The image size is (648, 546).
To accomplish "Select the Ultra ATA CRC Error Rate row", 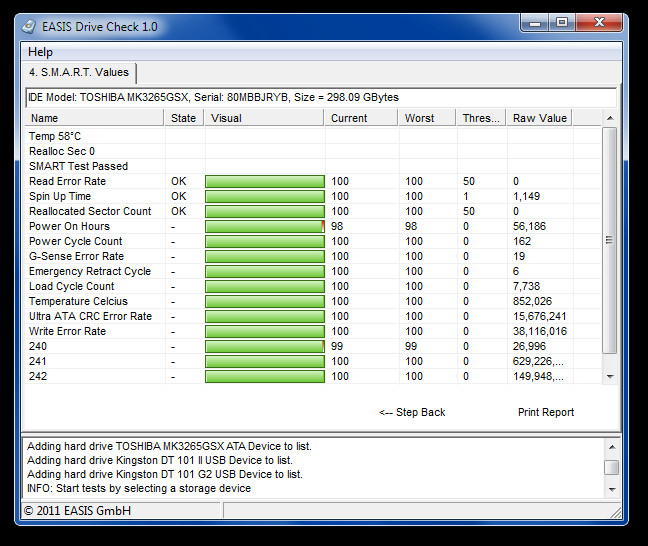I will 313,316.
